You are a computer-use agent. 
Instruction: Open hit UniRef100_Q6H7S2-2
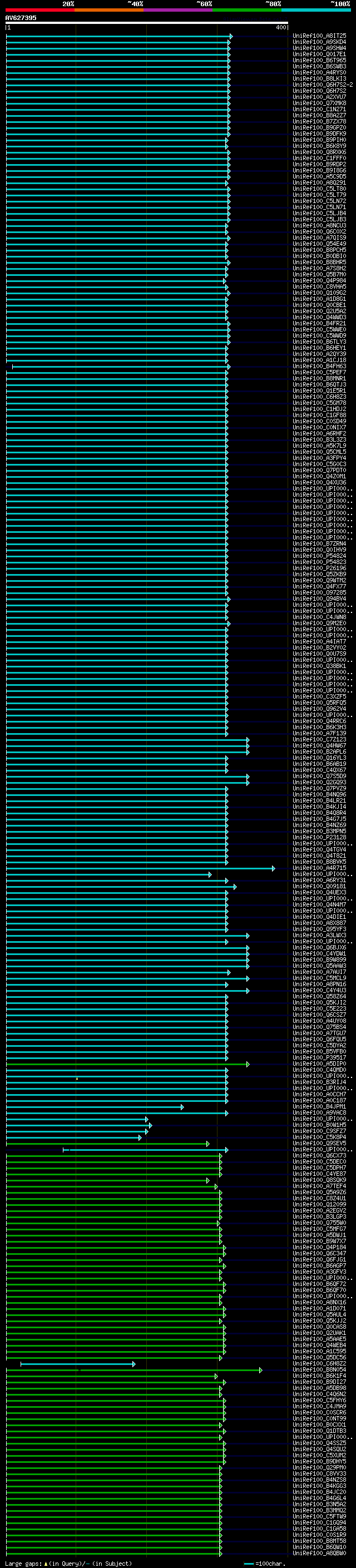coord(323,85)
